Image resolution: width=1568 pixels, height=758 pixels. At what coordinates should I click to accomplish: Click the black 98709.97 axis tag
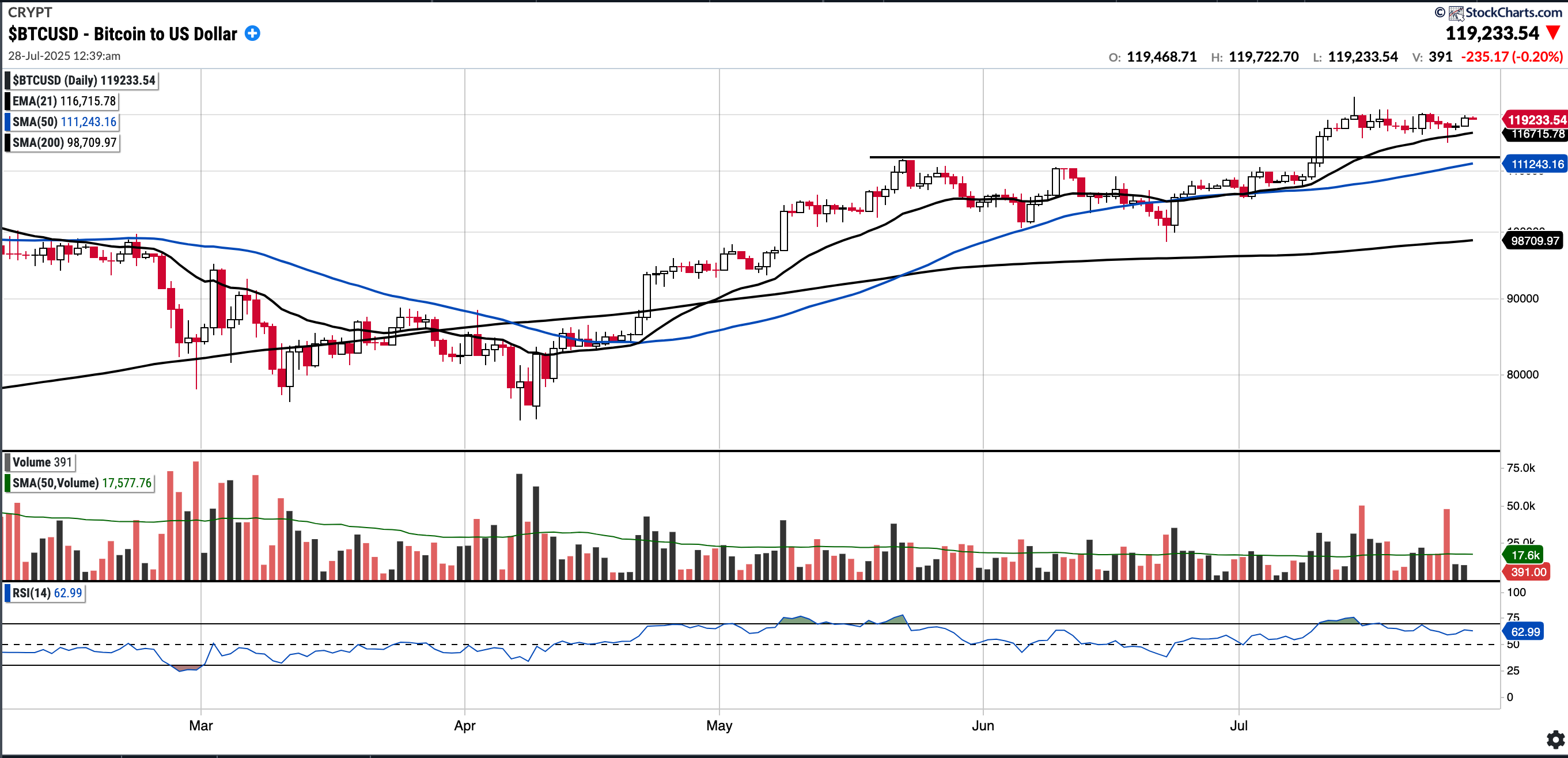click(x=1534, y=241)
